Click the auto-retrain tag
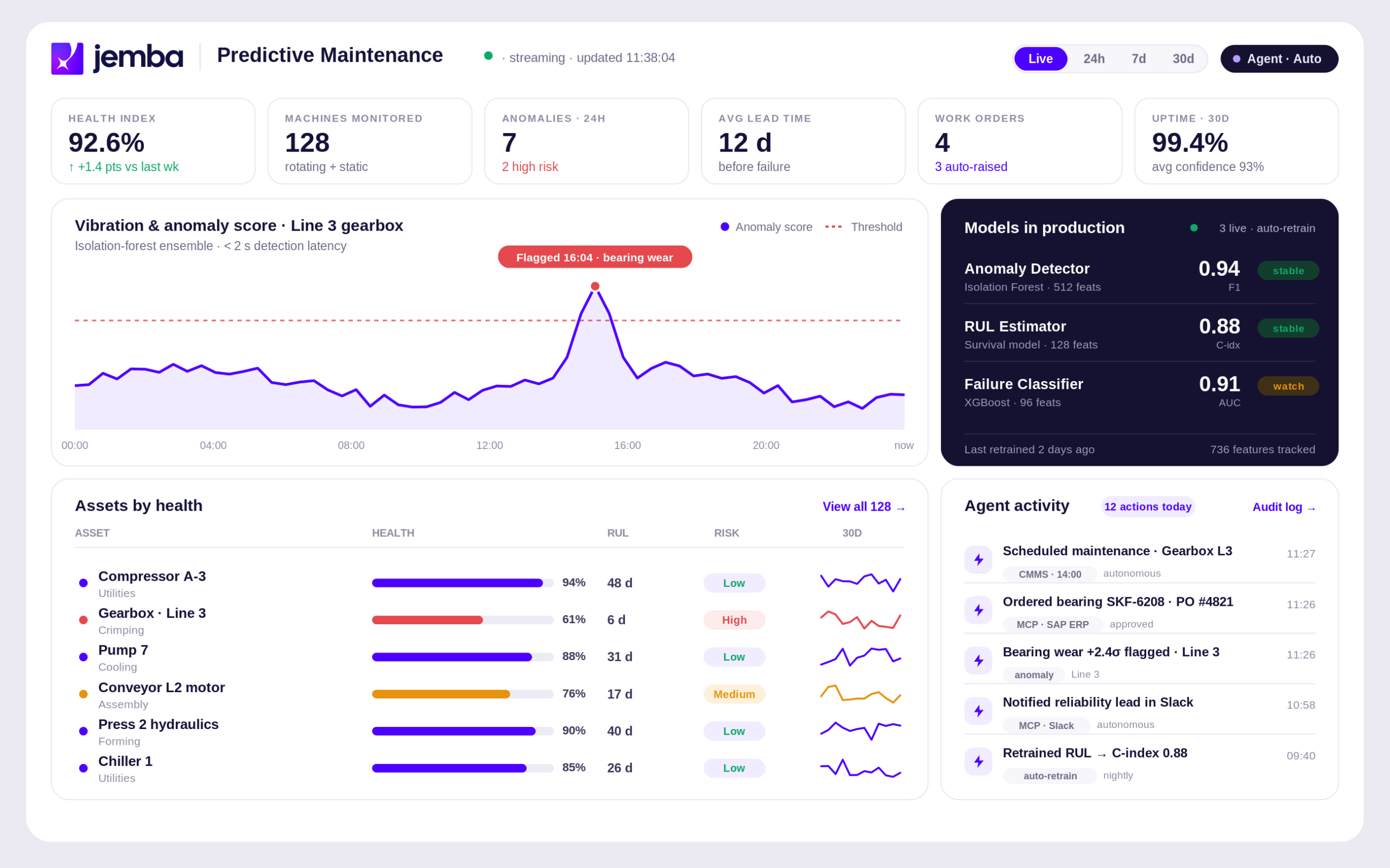The height and width of the screenshot is (868, 1390). pyautogui.click(x=1050, y=776)
